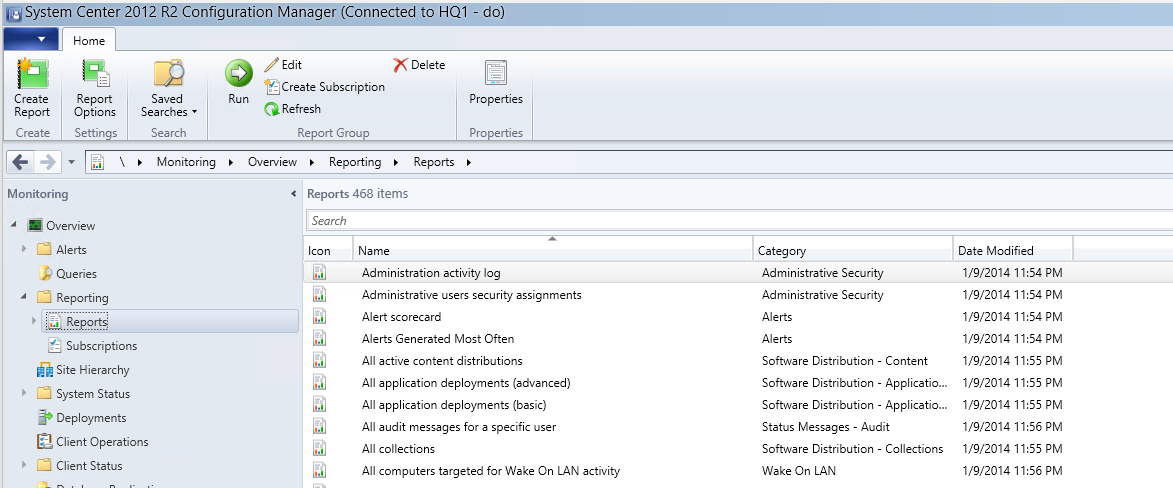Click Status Messages - Audit category cell
Image resolution: width=1173 pixels, height=488 pixels.
pyautogui.click(x=825, y=427)
